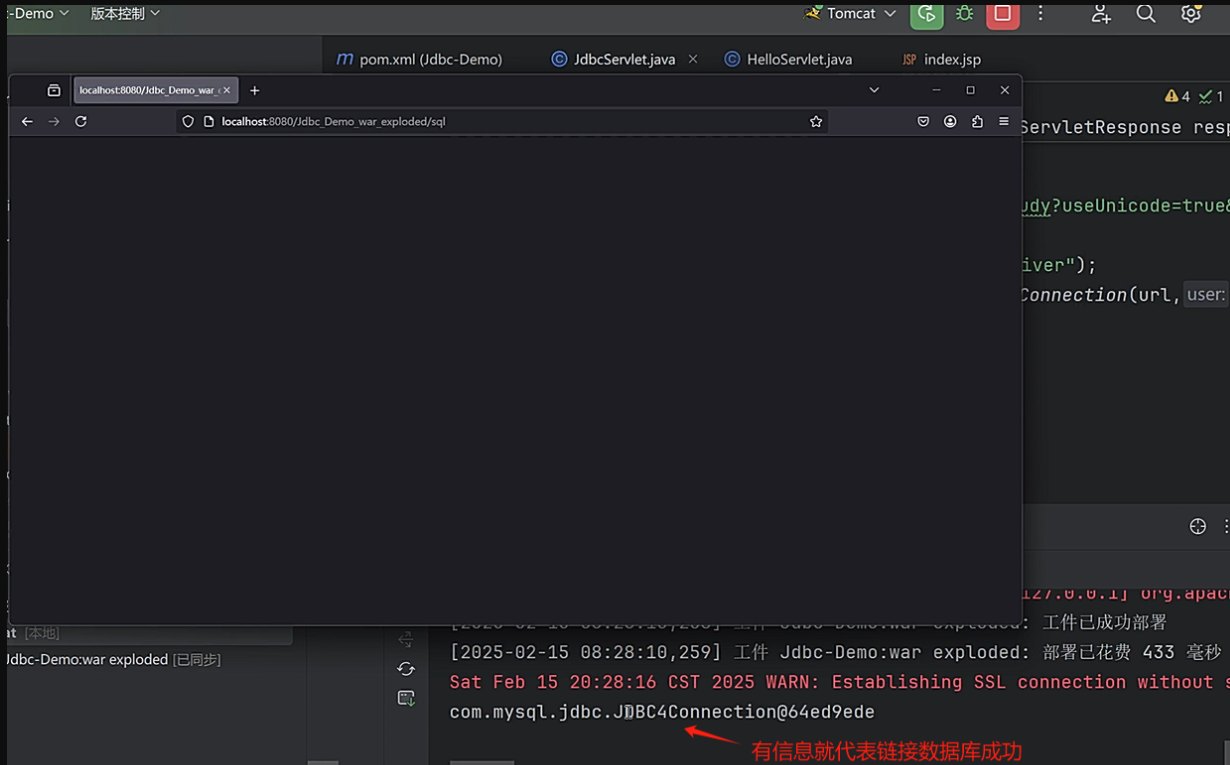1230x765 pixels.
Task: Go forward in the browser
Action: 54,121
